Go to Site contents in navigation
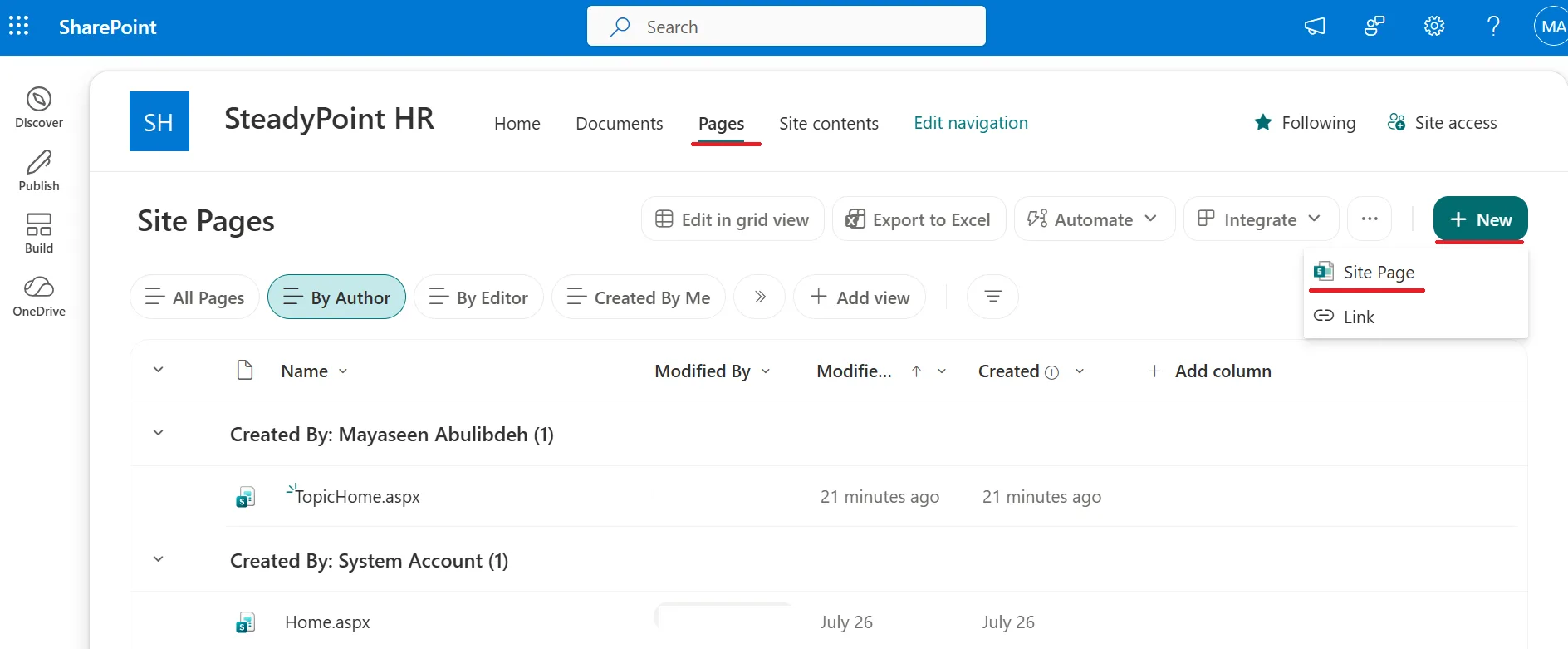The image size is (1568, 649). [x=829, y=124]
